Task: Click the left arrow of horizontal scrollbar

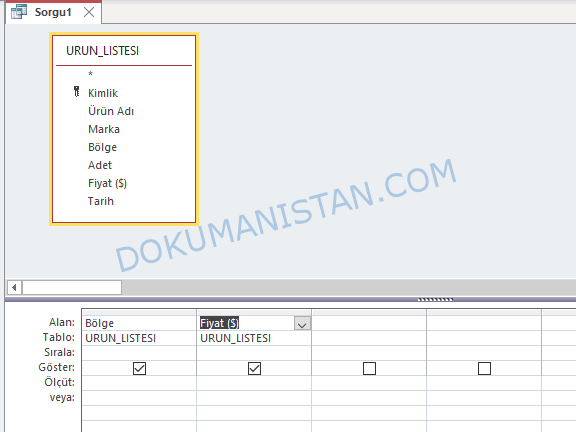Action: point(14,287)
